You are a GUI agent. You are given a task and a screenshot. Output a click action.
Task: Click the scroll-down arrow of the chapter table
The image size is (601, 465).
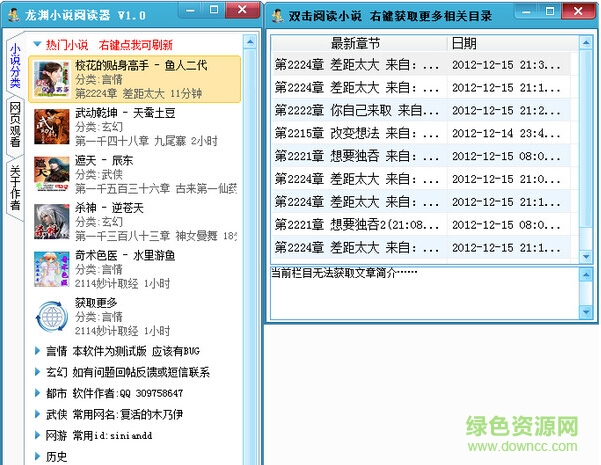tap(586, 256)
